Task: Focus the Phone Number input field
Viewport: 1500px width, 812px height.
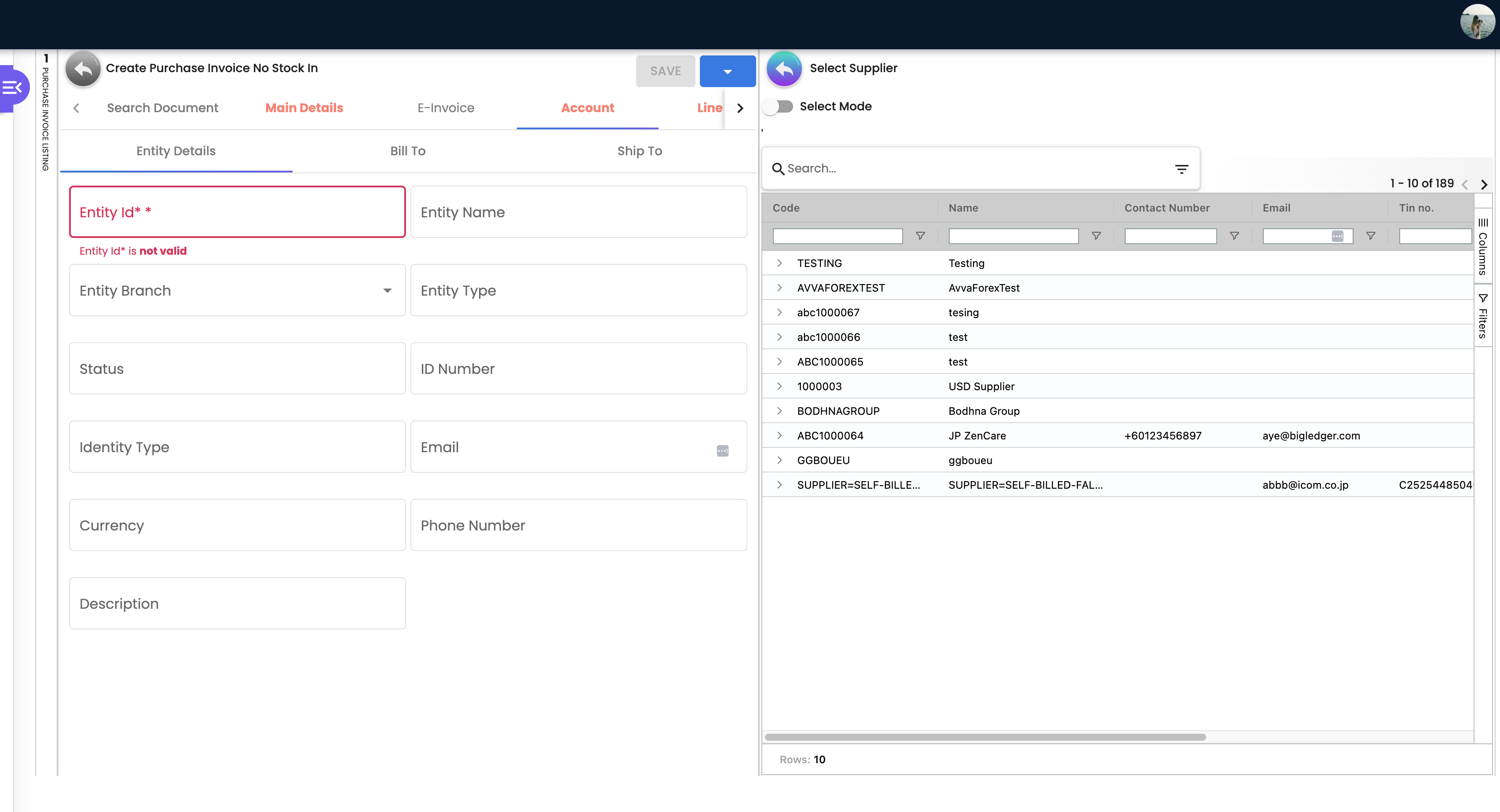Action: point(578,525)
